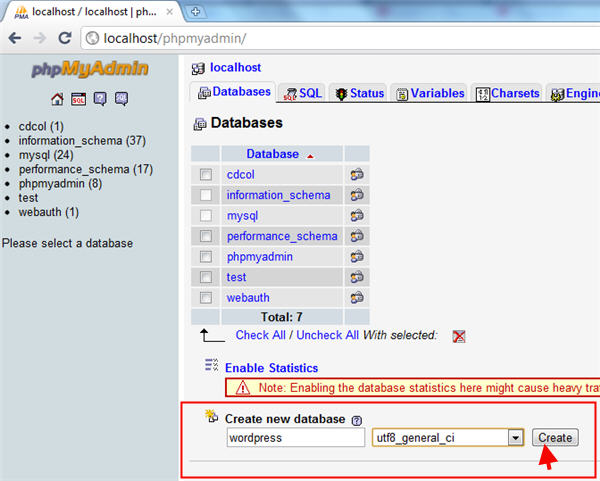
Task: Select webauth (1) in the sidebar list
Action: (49, 212)
